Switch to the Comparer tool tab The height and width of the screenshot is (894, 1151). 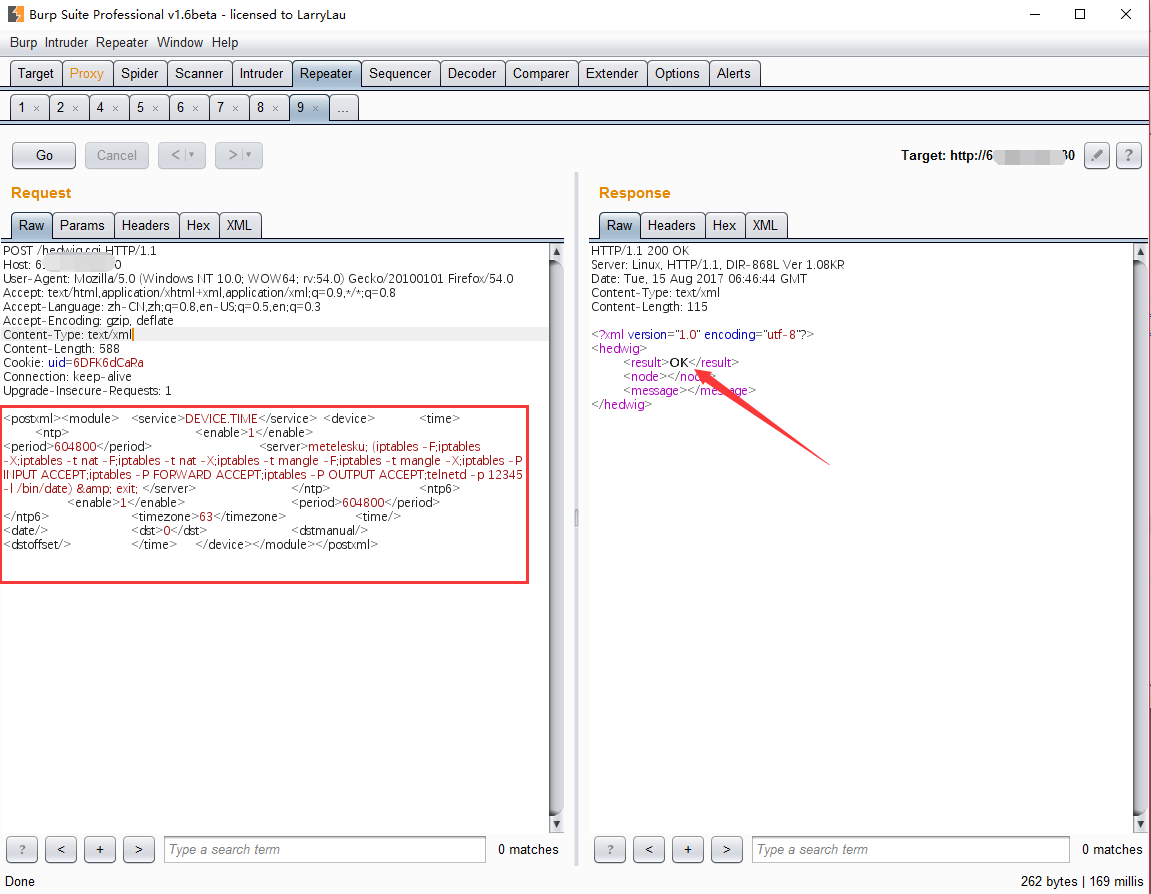(541, 73)
